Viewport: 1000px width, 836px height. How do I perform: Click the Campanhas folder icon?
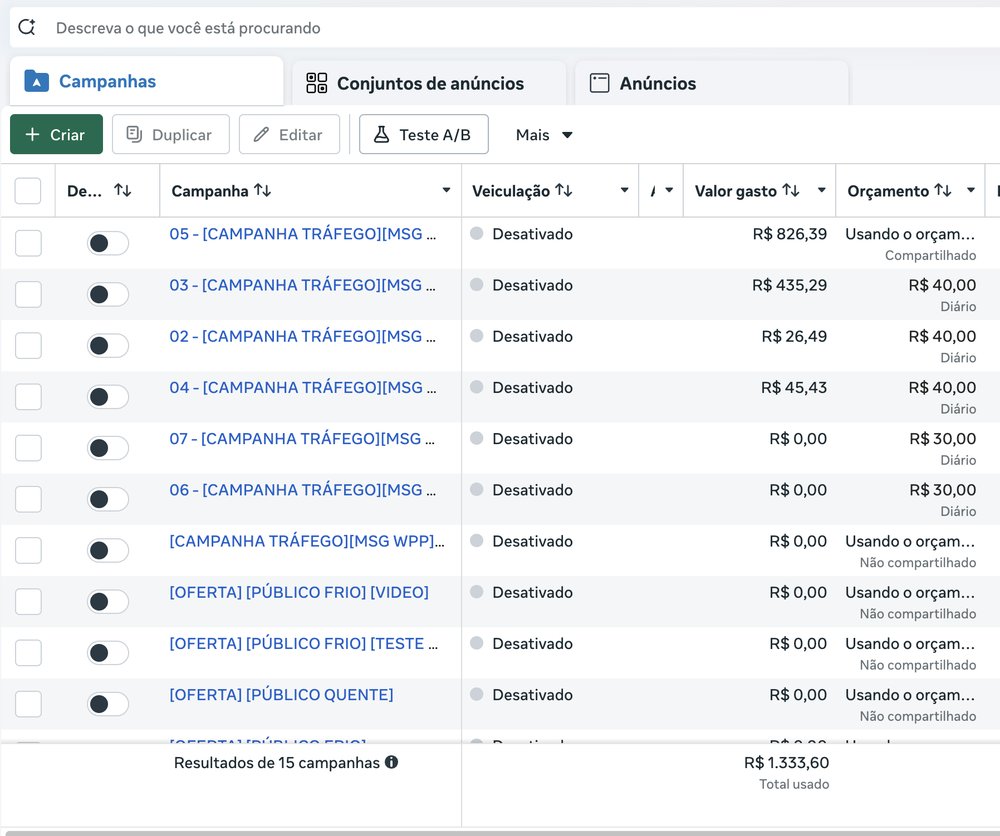[36, 82]
